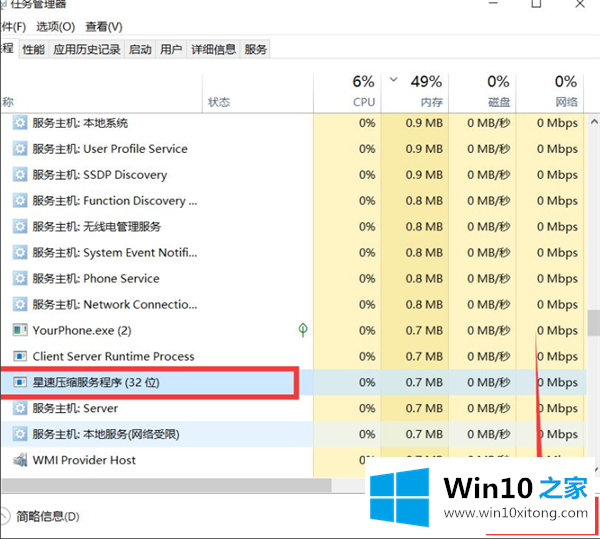600x539 pixels.
Task: Click the YourPhone.exe process icon
Action: pyautogui.click(x=19, y=331)
